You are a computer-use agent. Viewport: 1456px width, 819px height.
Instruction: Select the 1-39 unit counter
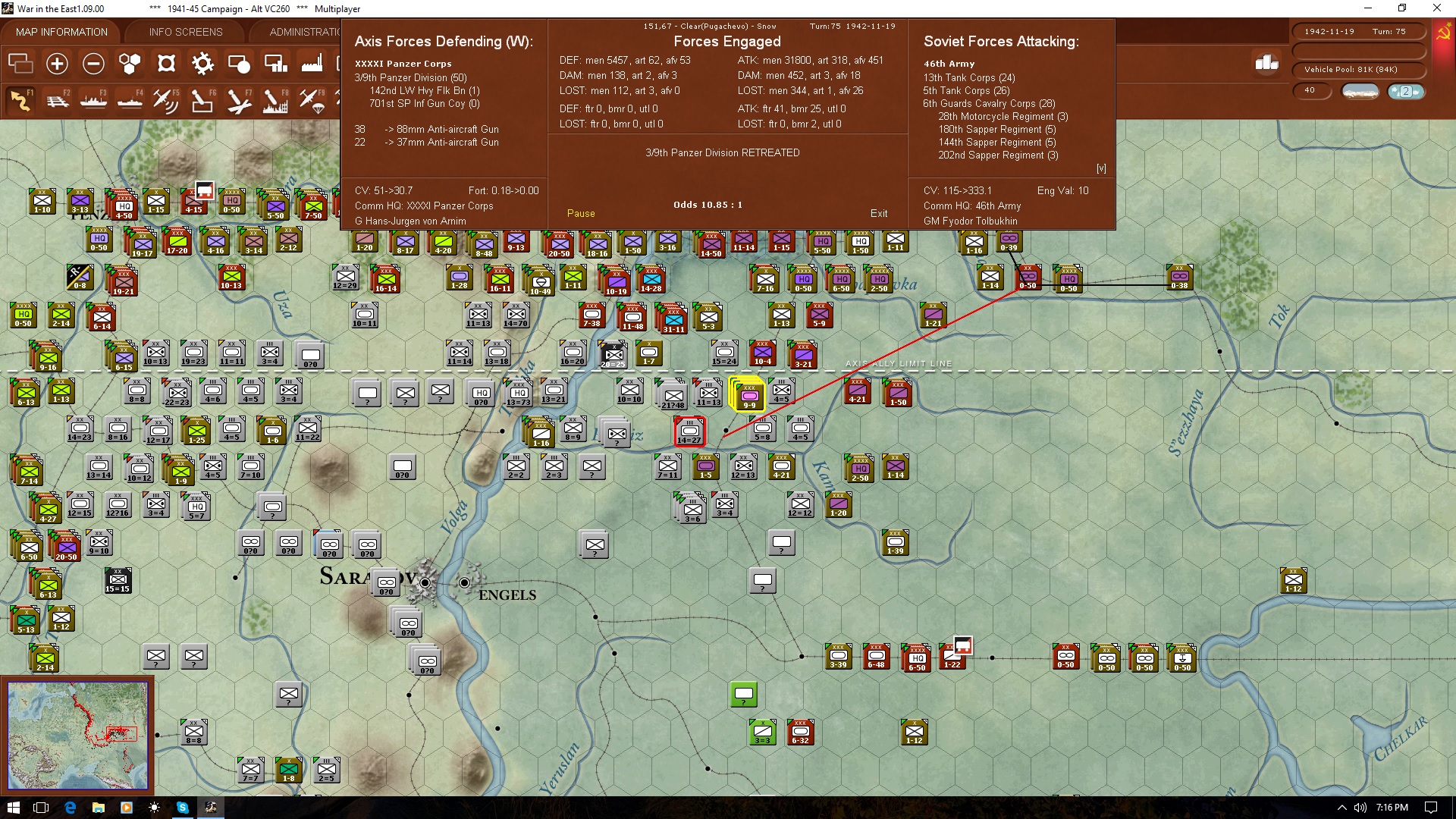[896, 542]
